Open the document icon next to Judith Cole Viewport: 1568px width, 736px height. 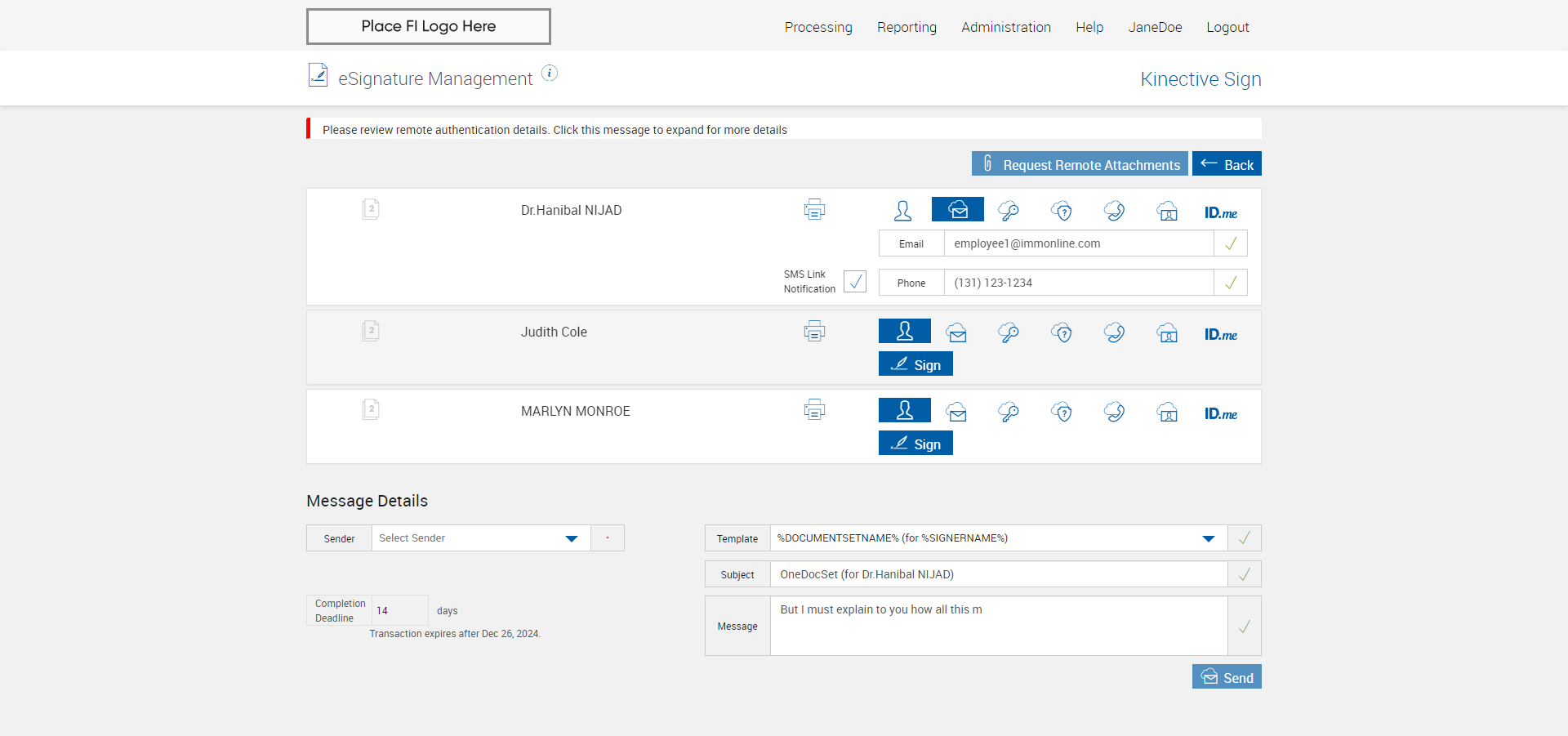pos(371,331)
